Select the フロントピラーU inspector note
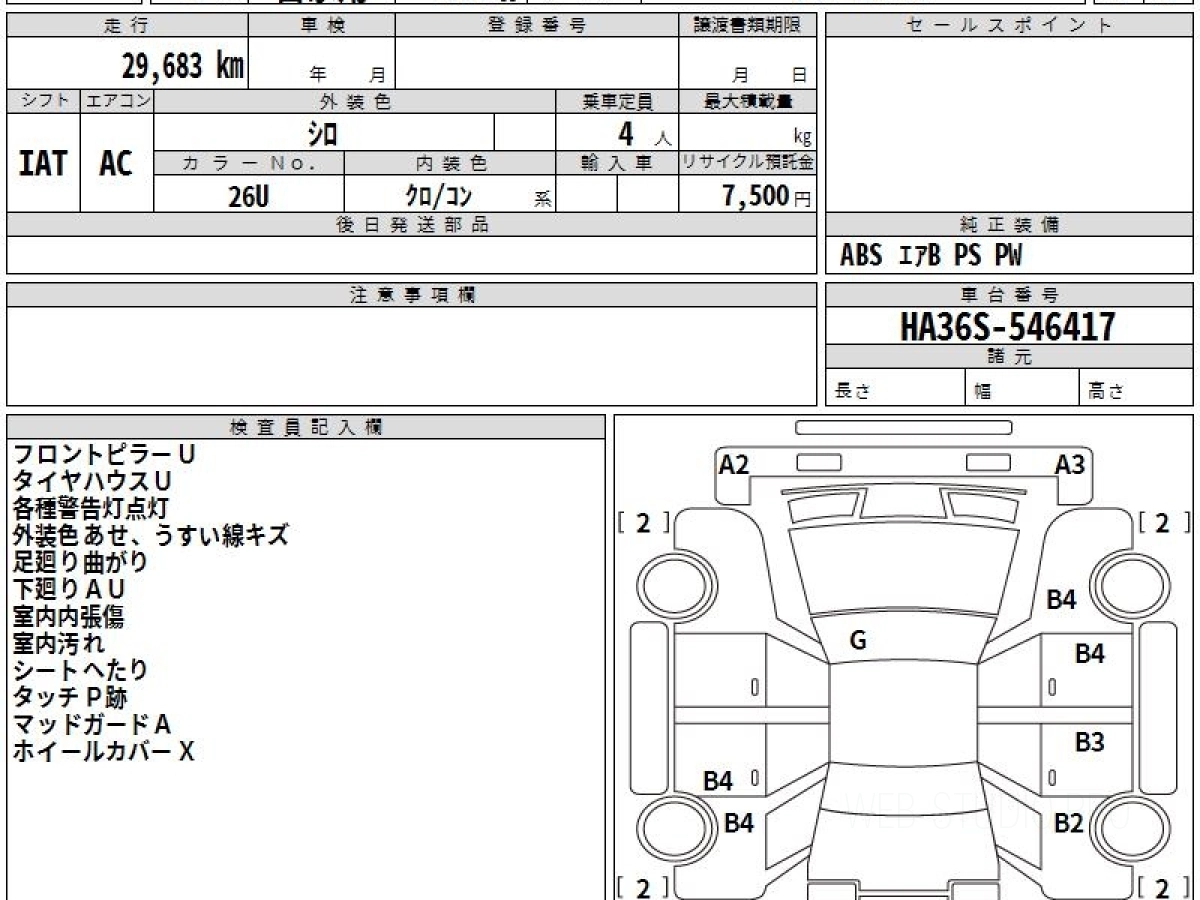 pos(103,454)
